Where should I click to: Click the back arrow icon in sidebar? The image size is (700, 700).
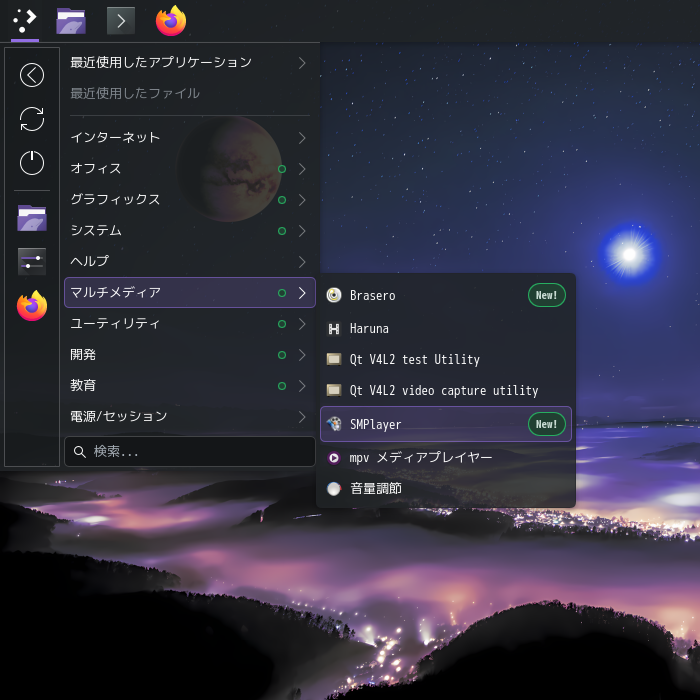pos(32,75)
